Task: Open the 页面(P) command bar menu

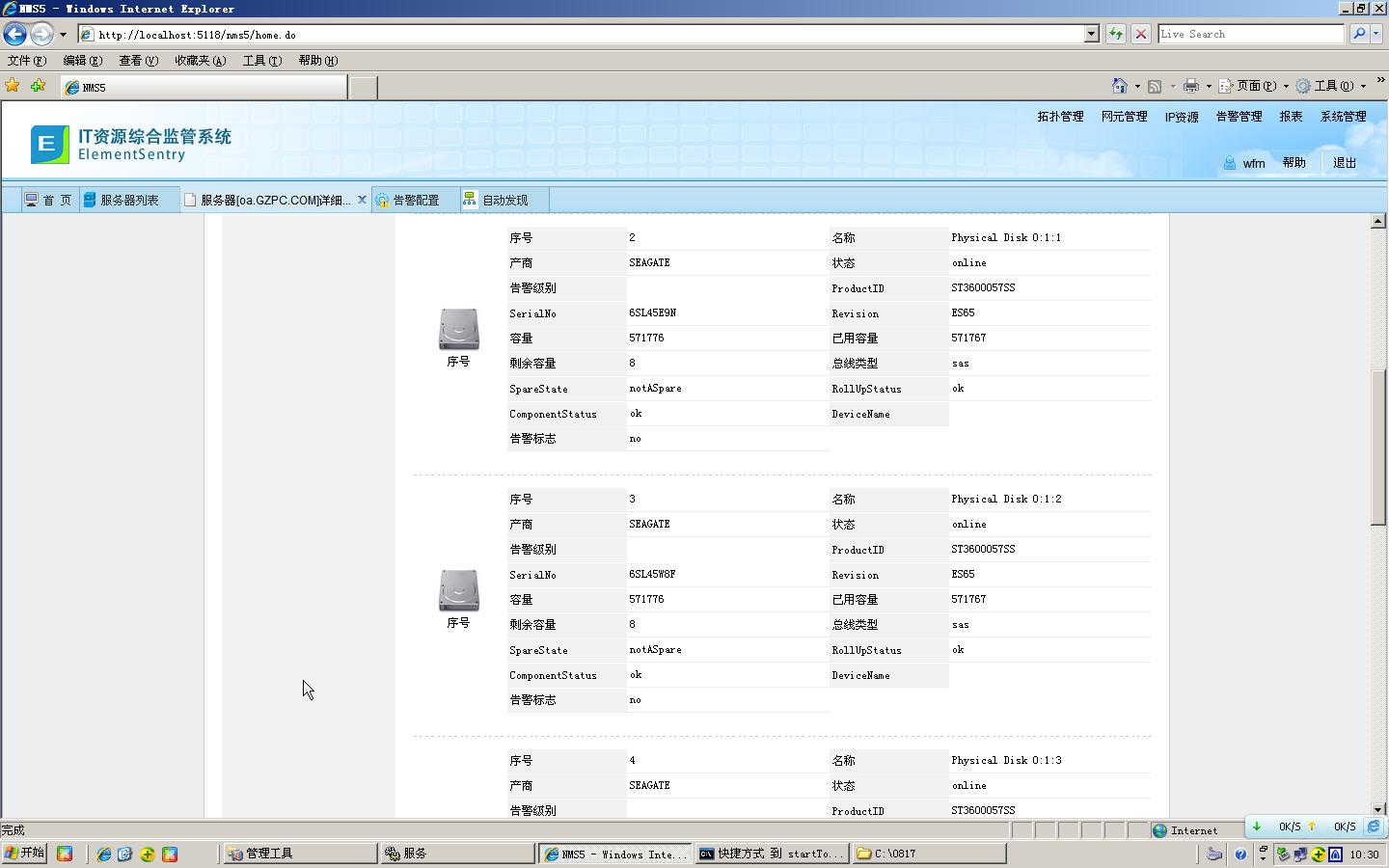Action: point(1254,86)
